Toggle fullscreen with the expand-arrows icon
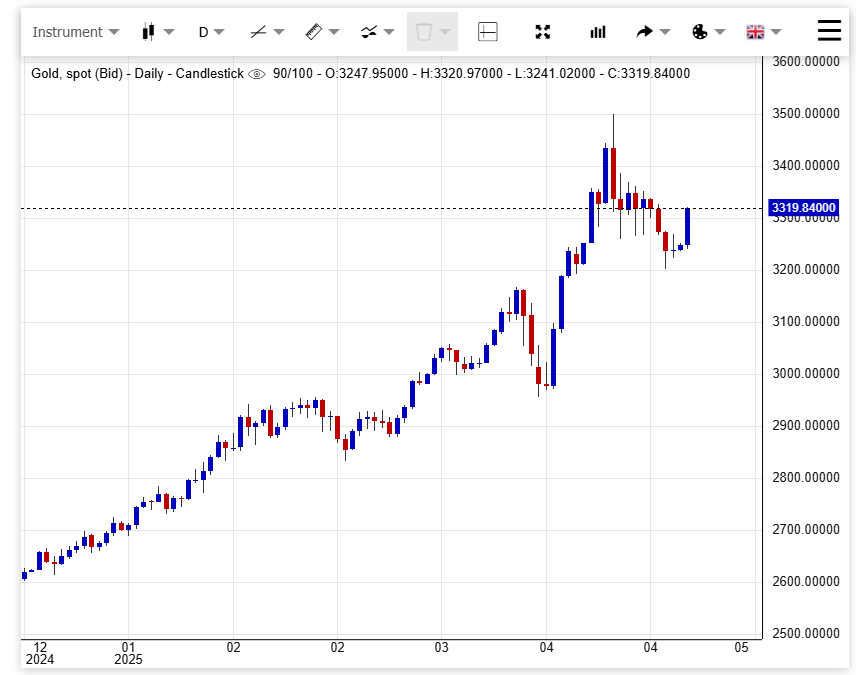Image resolution: width=856 pixels, height=675 pixels. pos(543,32)
